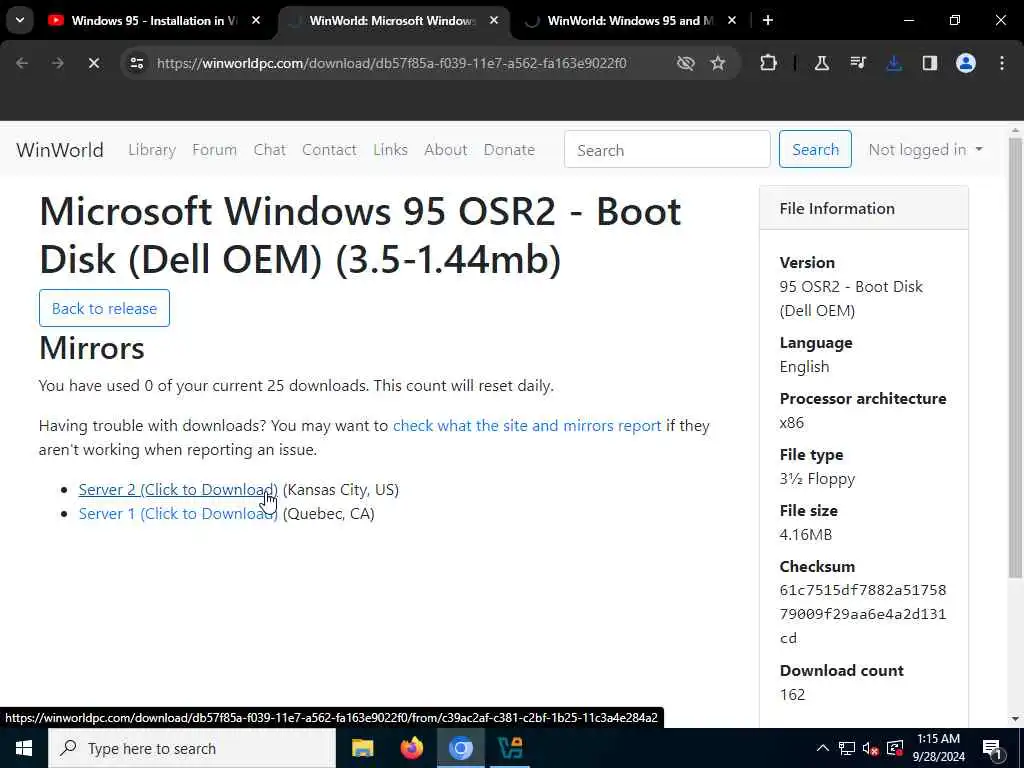Close the WinWorld: Windows 95 and M tab

731,21
